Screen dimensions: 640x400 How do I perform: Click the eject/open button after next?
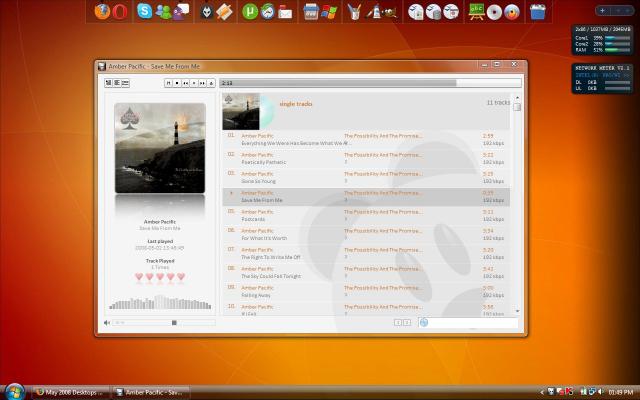pos(211,83)
